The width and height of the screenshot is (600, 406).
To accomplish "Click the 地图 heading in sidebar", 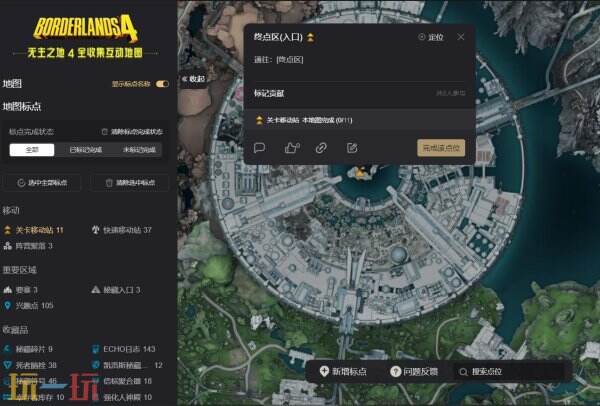I will coord(12,84).
